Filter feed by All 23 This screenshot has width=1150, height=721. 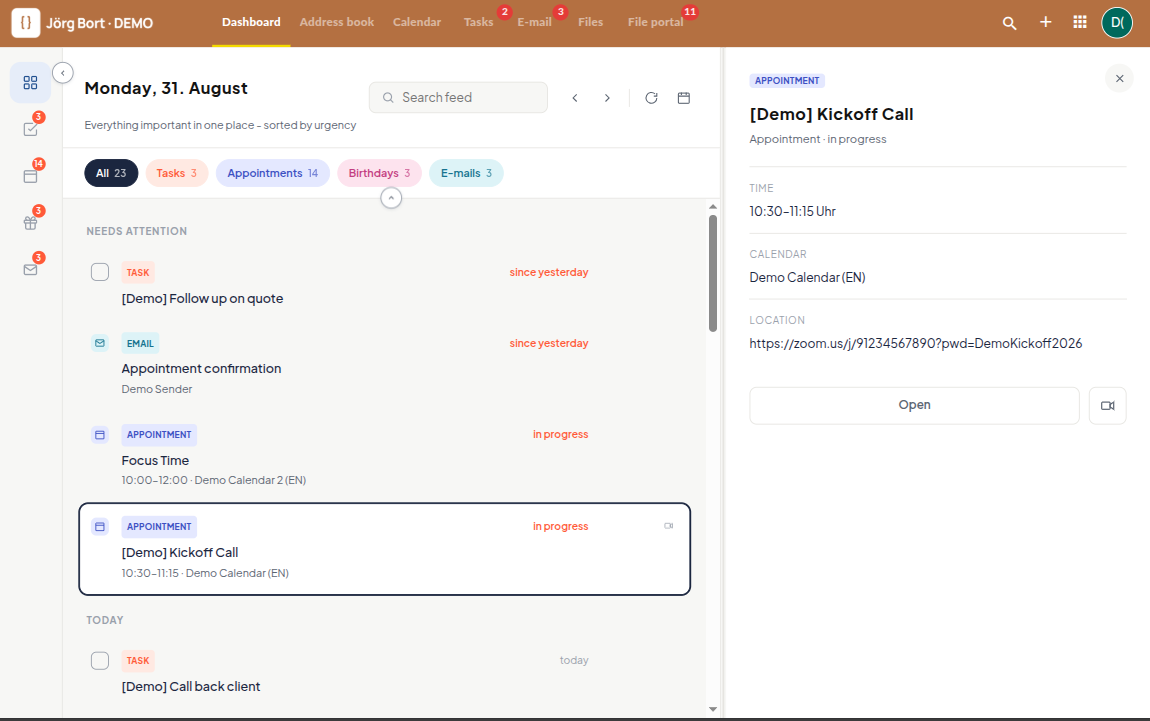[111, 173]
